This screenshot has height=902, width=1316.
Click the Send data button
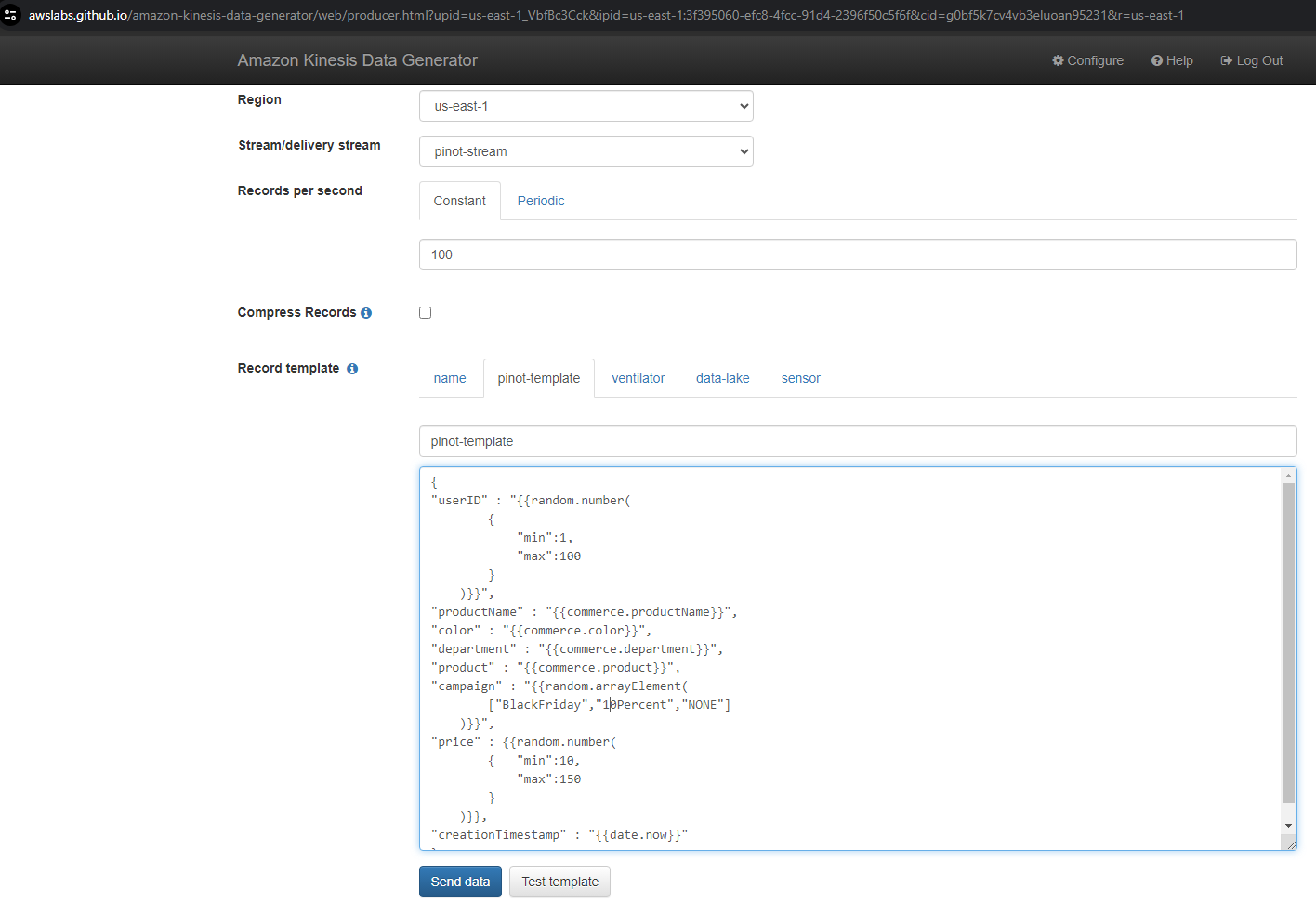pos(460,881)
